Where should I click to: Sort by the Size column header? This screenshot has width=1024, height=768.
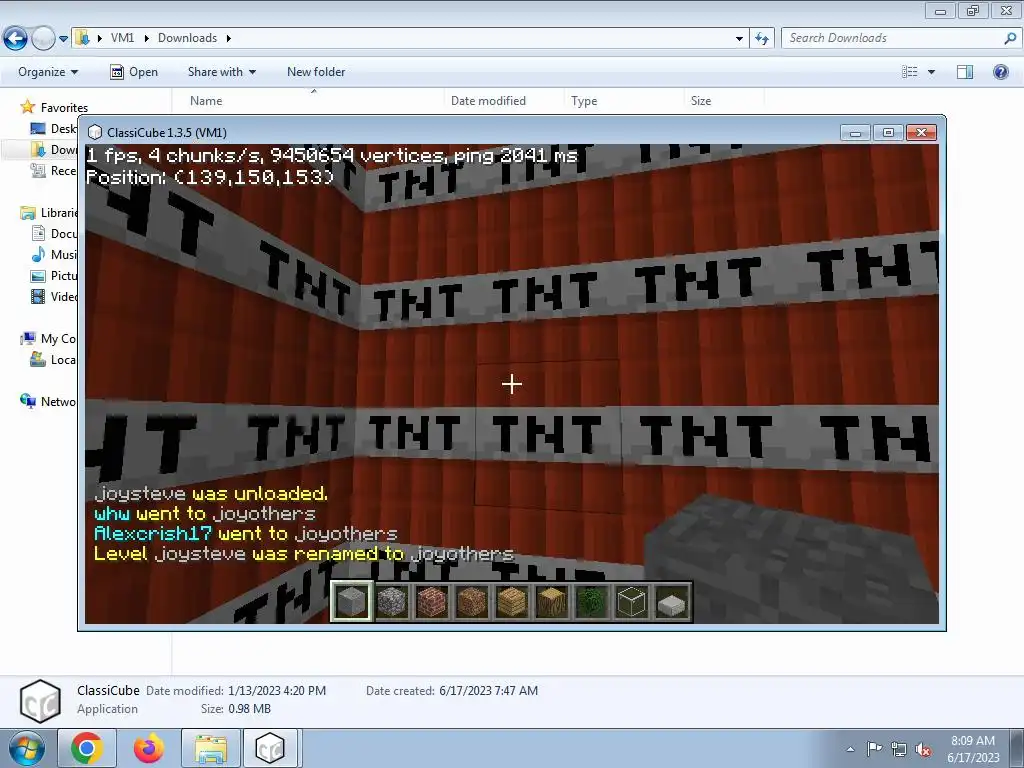[x=724, y=101]
